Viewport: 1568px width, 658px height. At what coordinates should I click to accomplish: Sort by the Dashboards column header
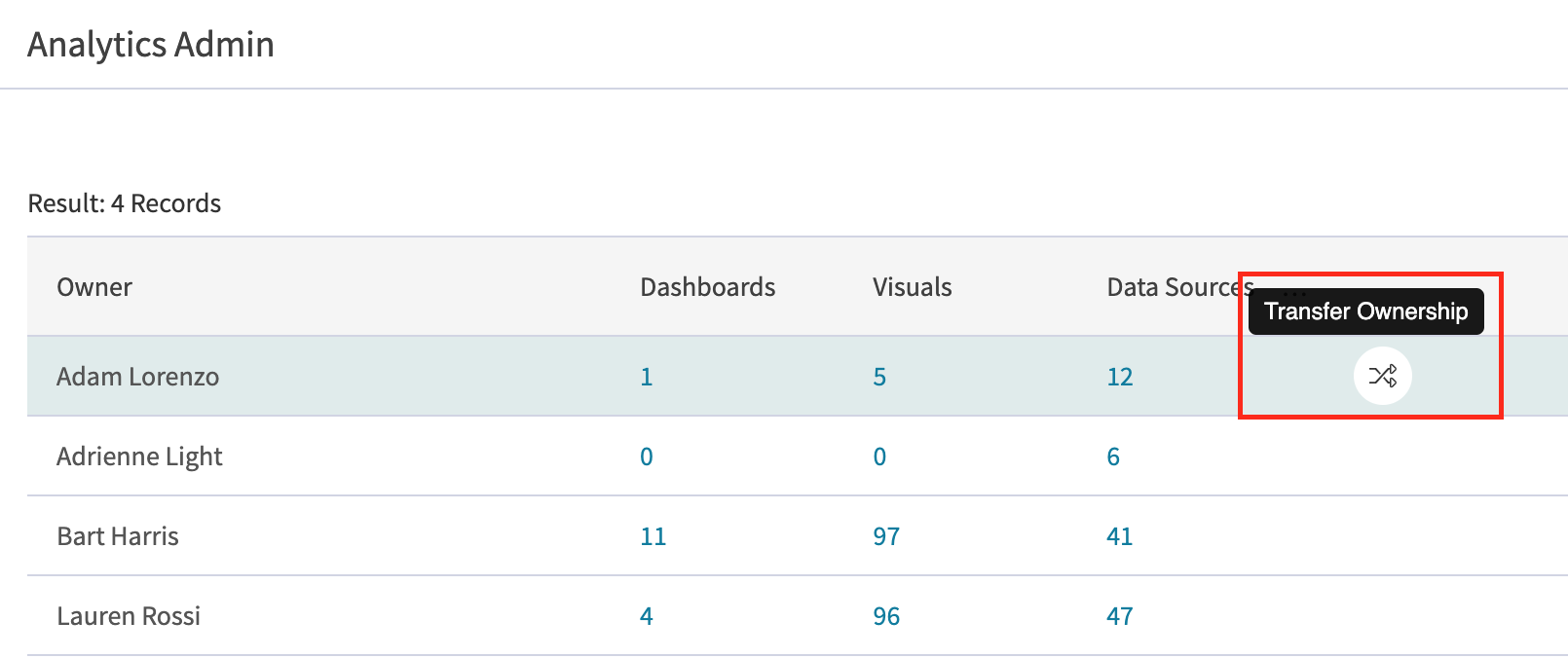coord(708,287)
